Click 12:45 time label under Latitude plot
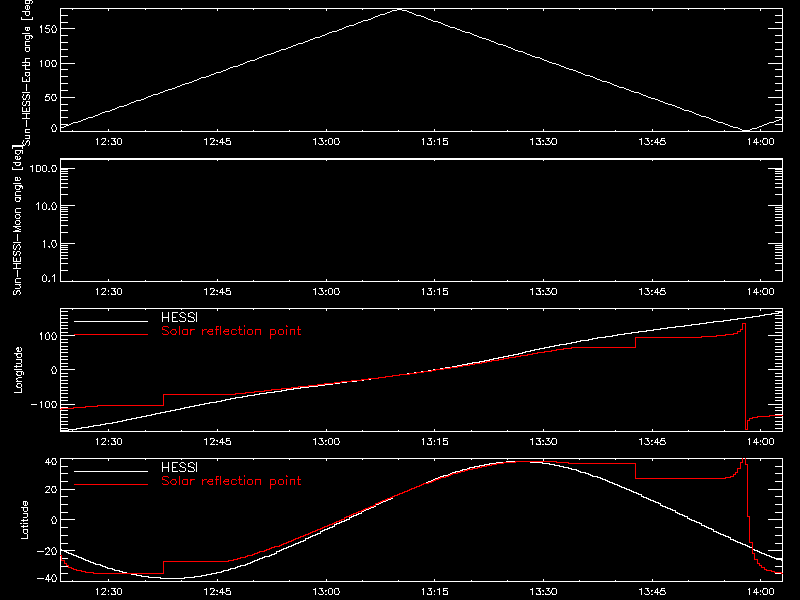The height and width of the screenshot is (600, 800). 217,592
